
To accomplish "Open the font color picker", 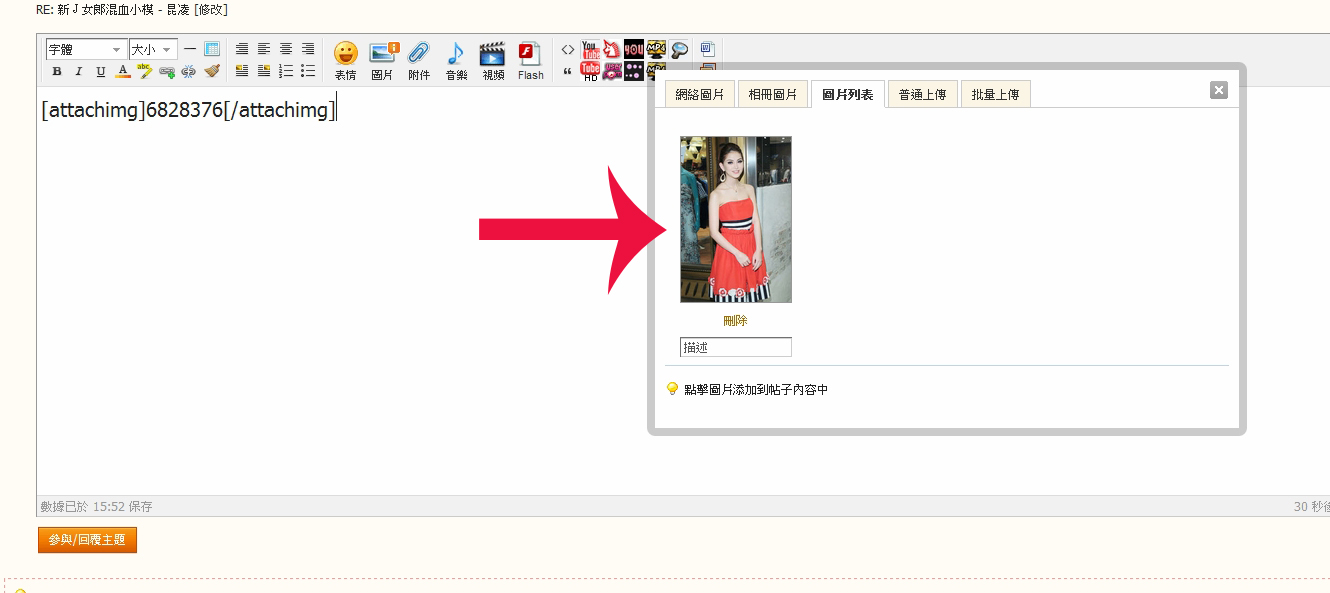I will (x=123, y=71).
